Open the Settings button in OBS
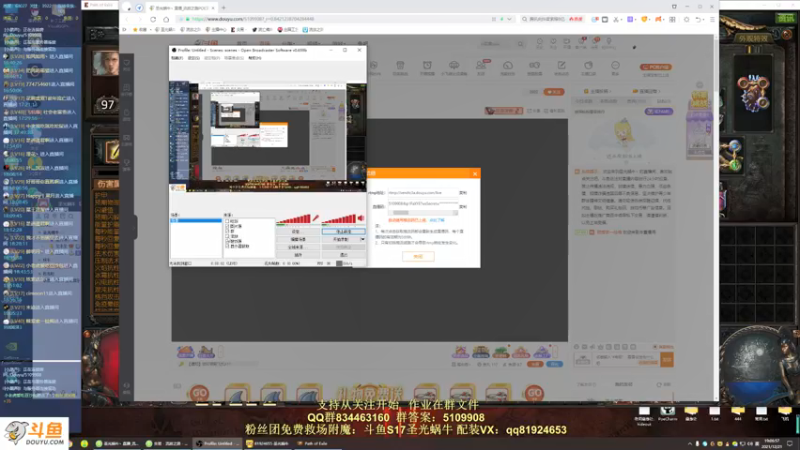The image size is (800, 450). point(298,232)
